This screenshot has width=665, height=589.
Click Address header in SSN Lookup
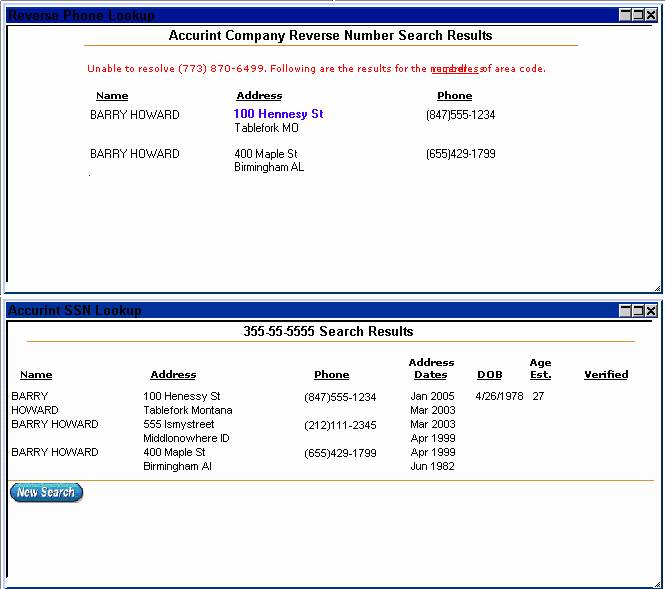tap(173, 375)
